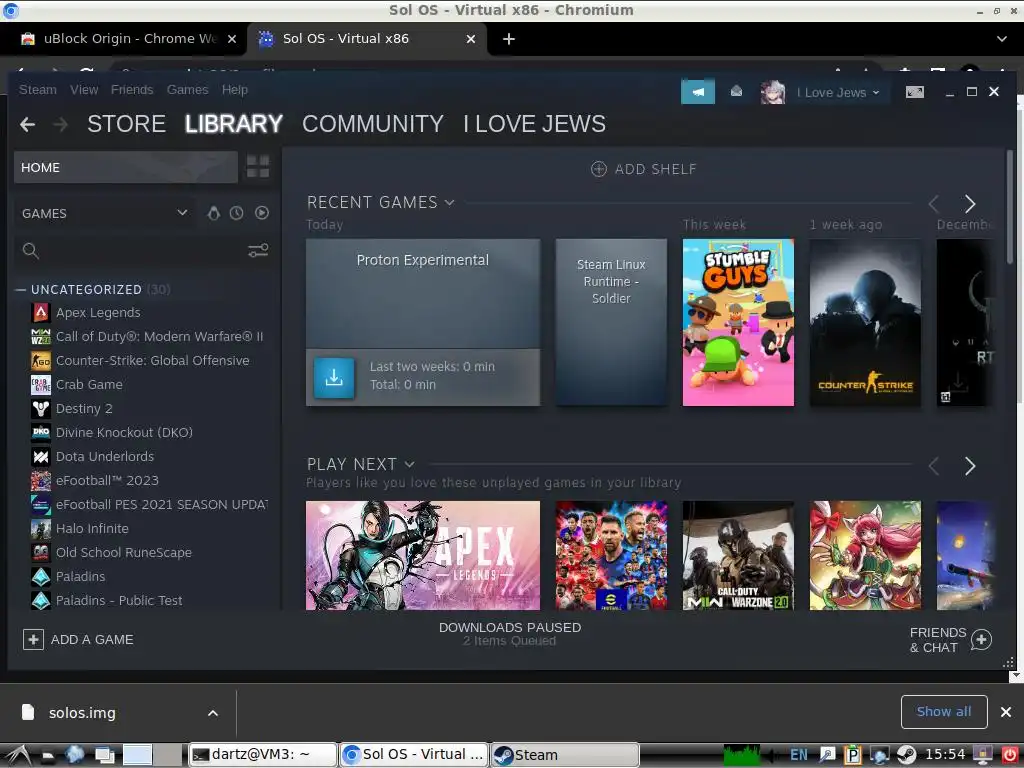Open the View menu

coord(84,89)
